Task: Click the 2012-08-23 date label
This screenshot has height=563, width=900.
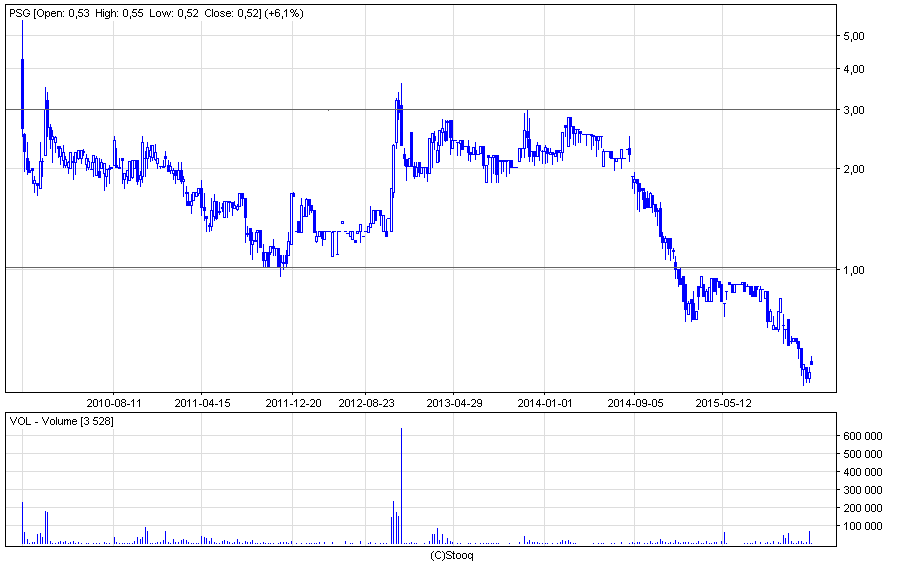Action: [x=366, y=403]
